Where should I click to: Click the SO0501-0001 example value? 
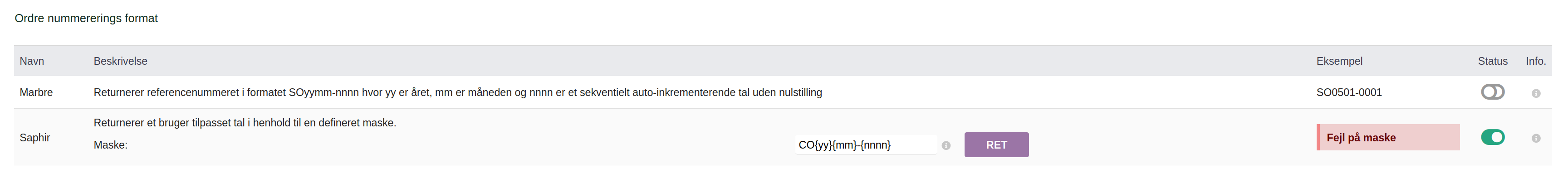point(1349,92)
